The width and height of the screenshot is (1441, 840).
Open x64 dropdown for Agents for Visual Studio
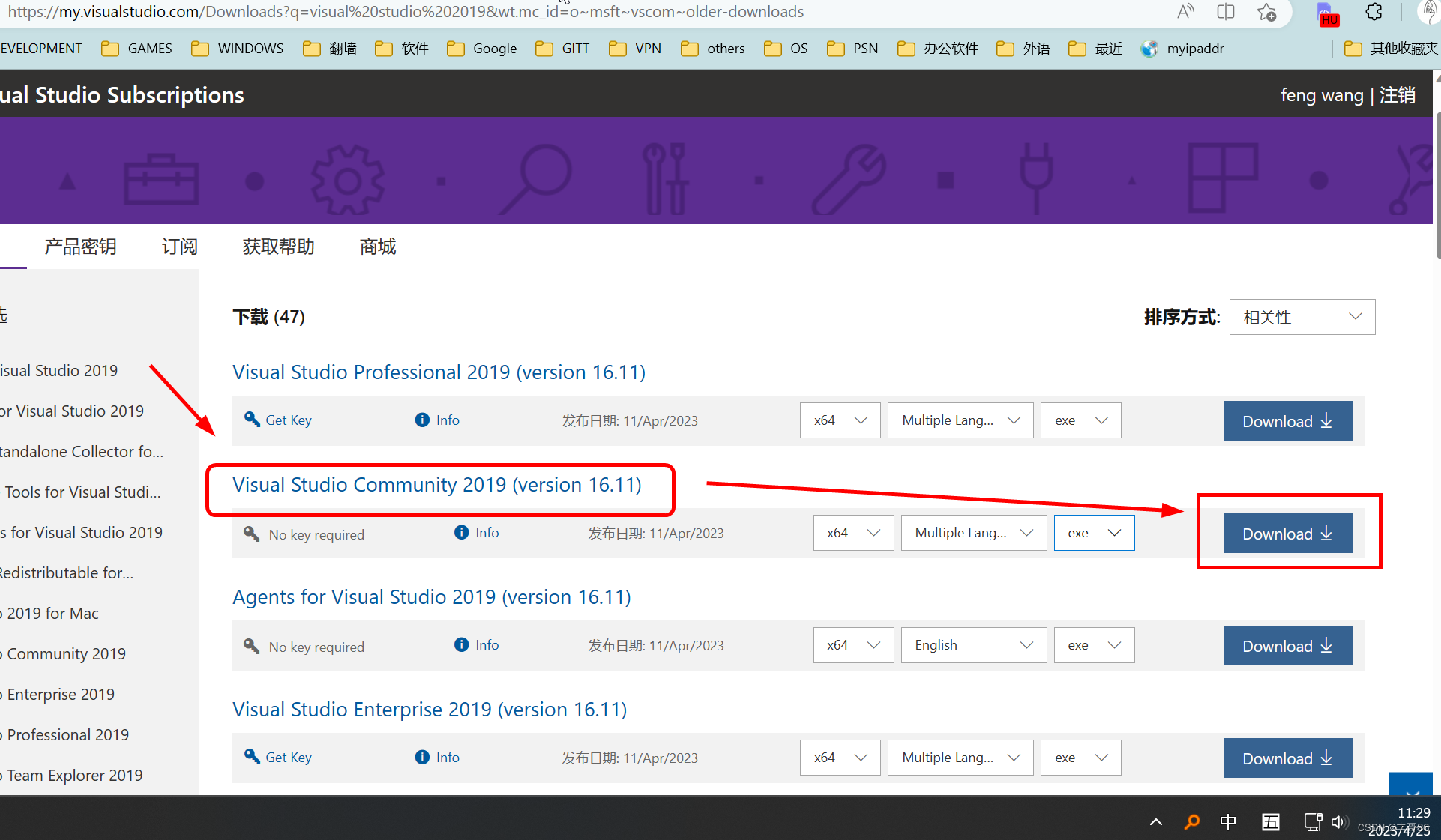853,645
